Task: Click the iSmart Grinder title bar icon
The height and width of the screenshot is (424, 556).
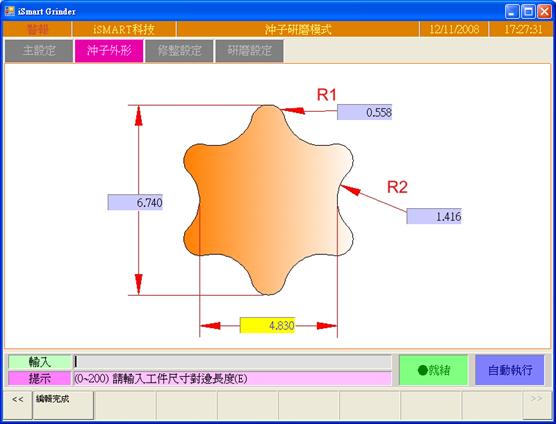Action: (x=10, y=11)
